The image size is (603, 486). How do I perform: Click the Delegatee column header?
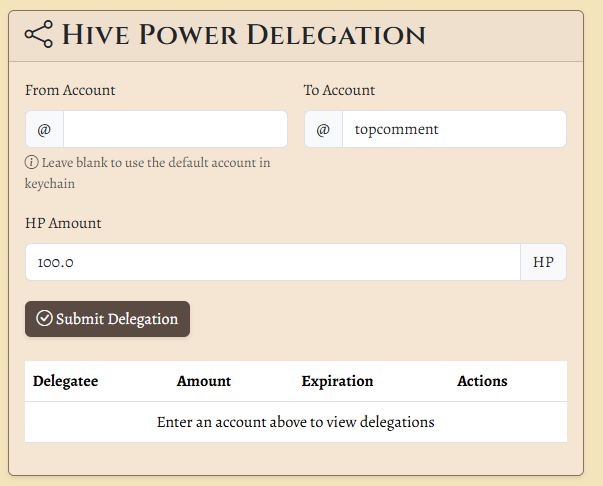click(x=65, y=381)
